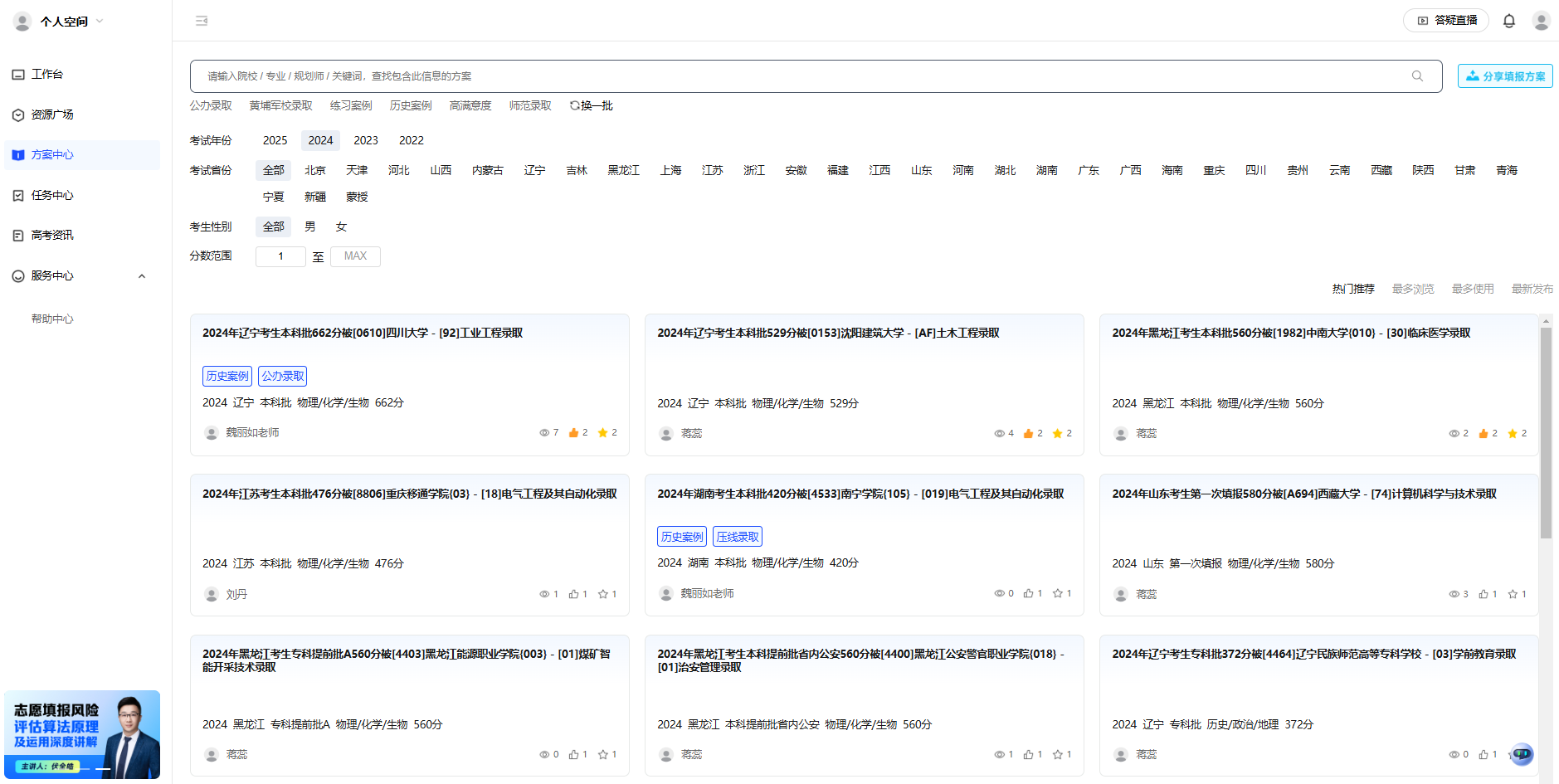This screenshot has width=1559, height=784.
Task: Select 男 in the gender filter
Action: (x=309, y=226)
